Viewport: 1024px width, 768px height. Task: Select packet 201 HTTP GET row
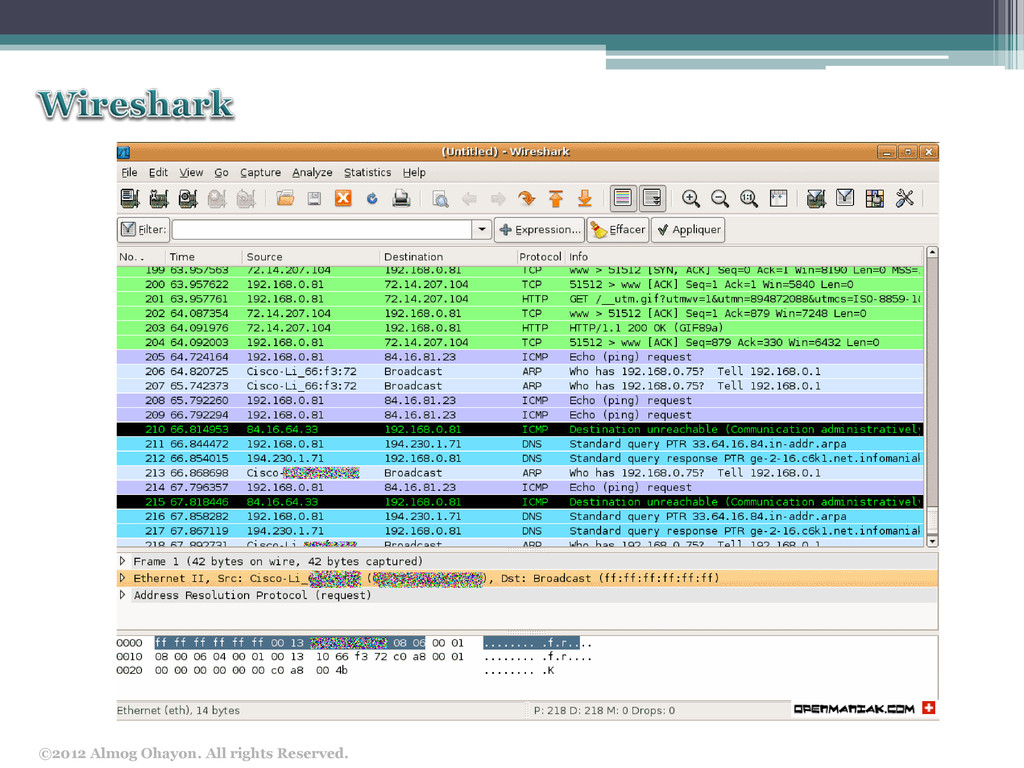[x=520, y=299]
